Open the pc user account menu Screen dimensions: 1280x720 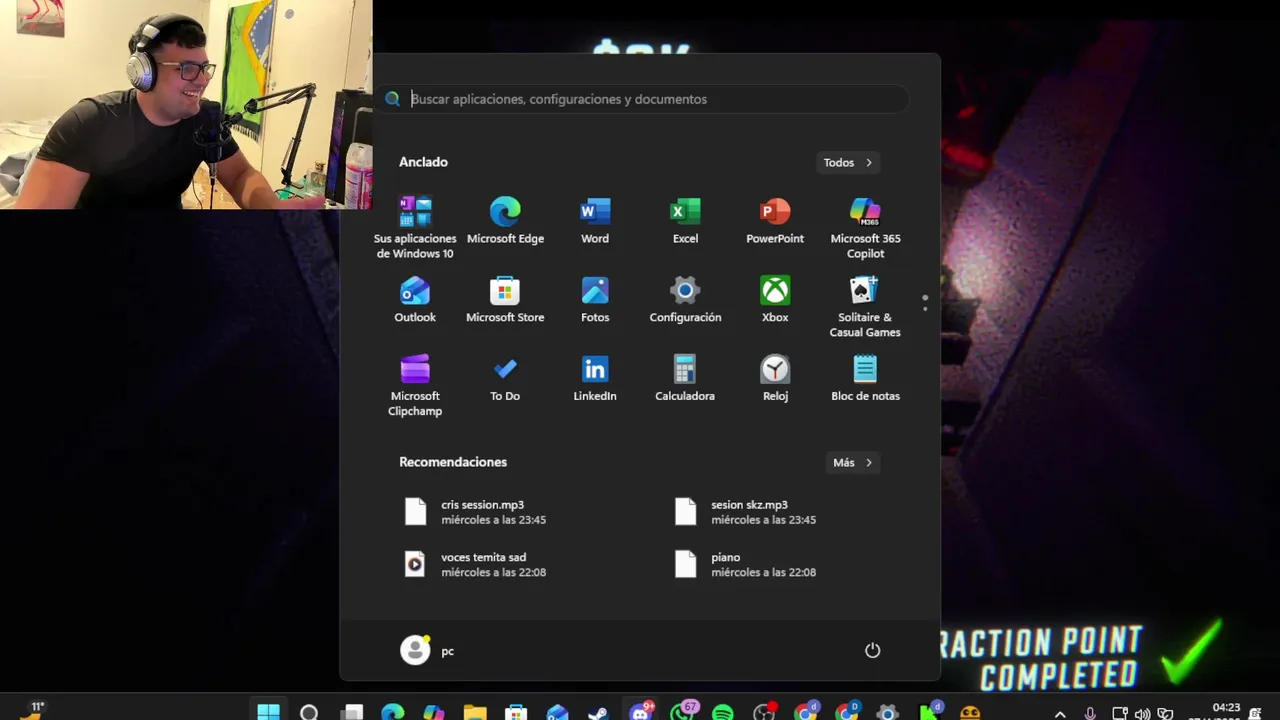(428, 650)
